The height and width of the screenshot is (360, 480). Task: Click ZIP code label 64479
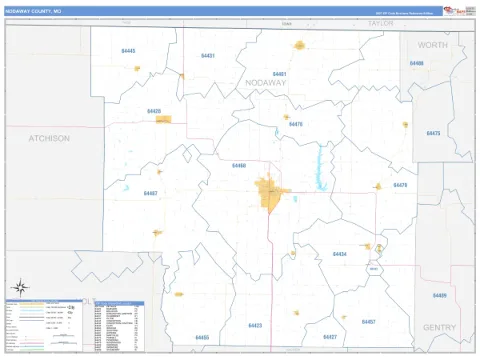tap(400, 185)
